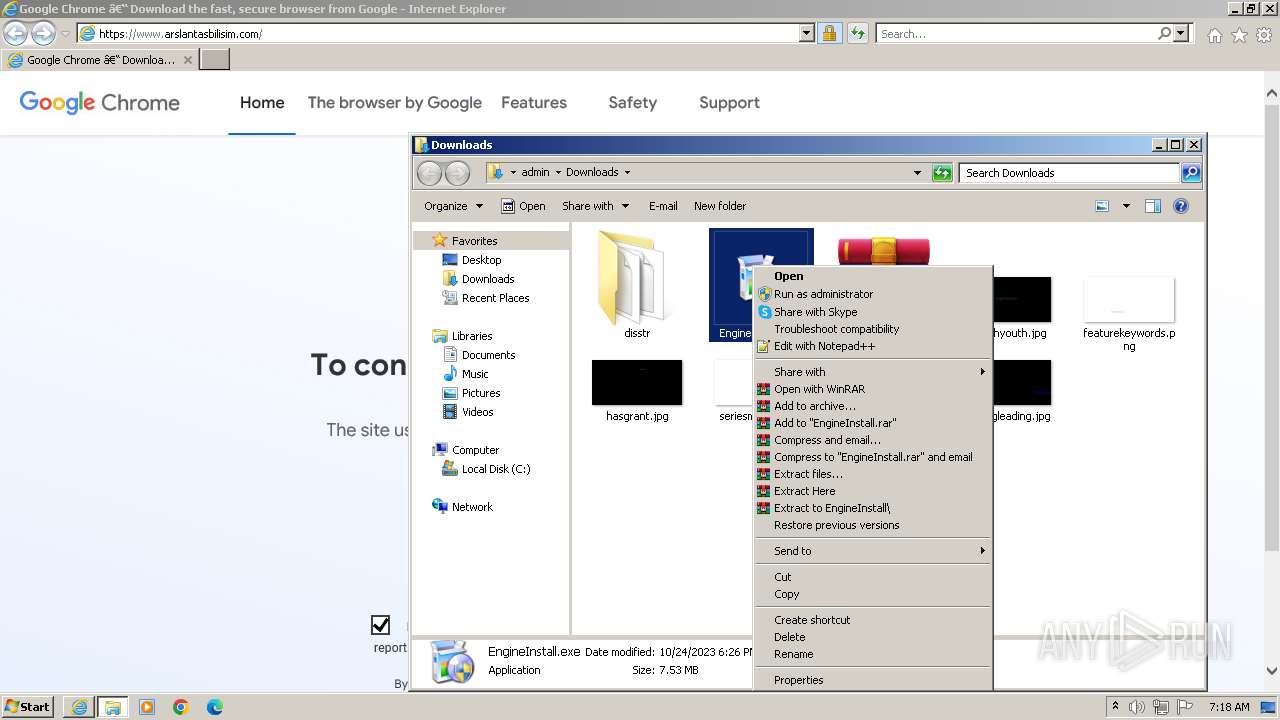Open the IE address bar dropdown arrow
Viewport: 1280px width, 720px height.
[807, 33]
